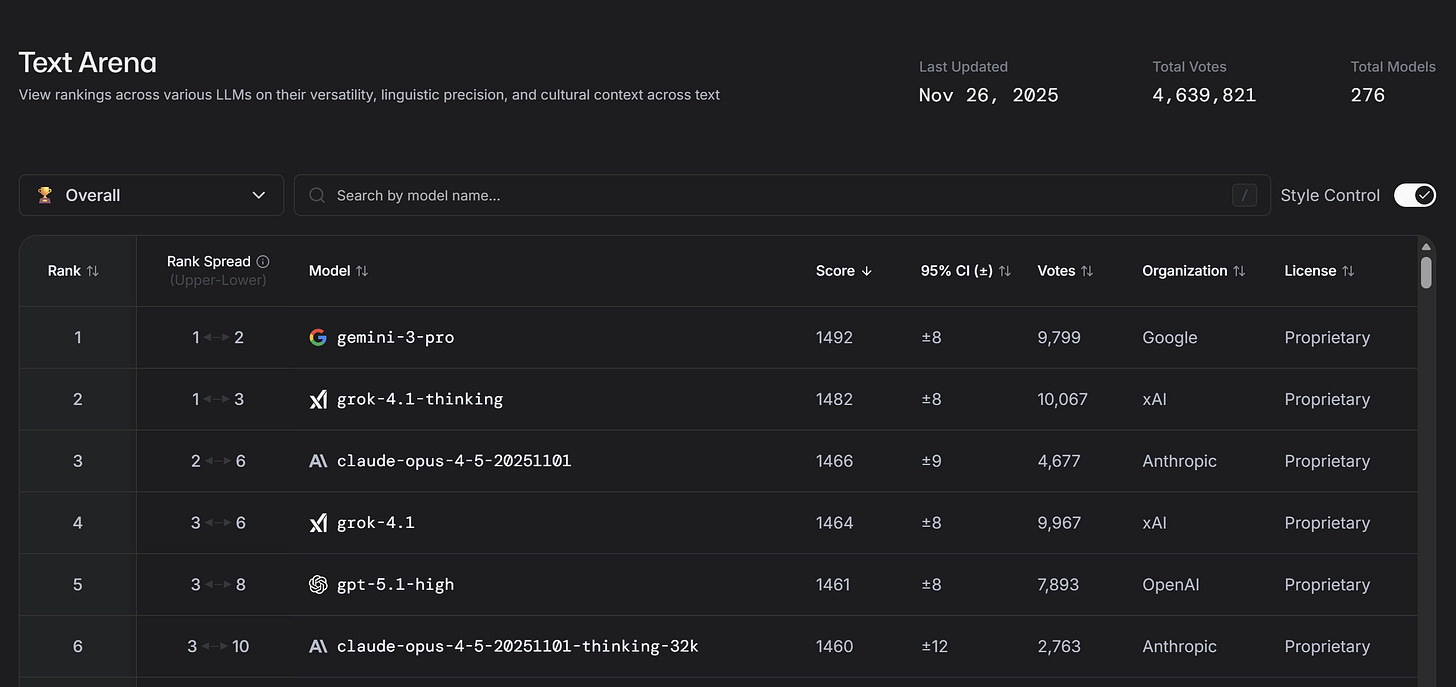
Task: Click the Google logo beside gemini-3-pro
Action: pyautogui.click(x=318, y=337)
